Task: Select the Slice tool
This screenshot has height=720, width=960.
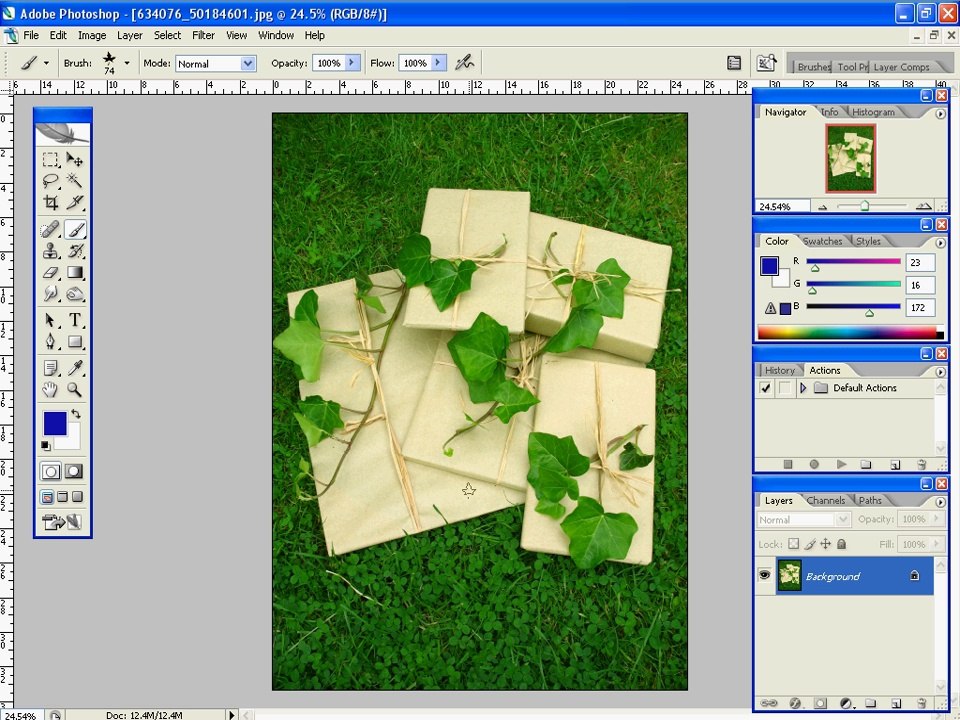Action: pos(75,202)
